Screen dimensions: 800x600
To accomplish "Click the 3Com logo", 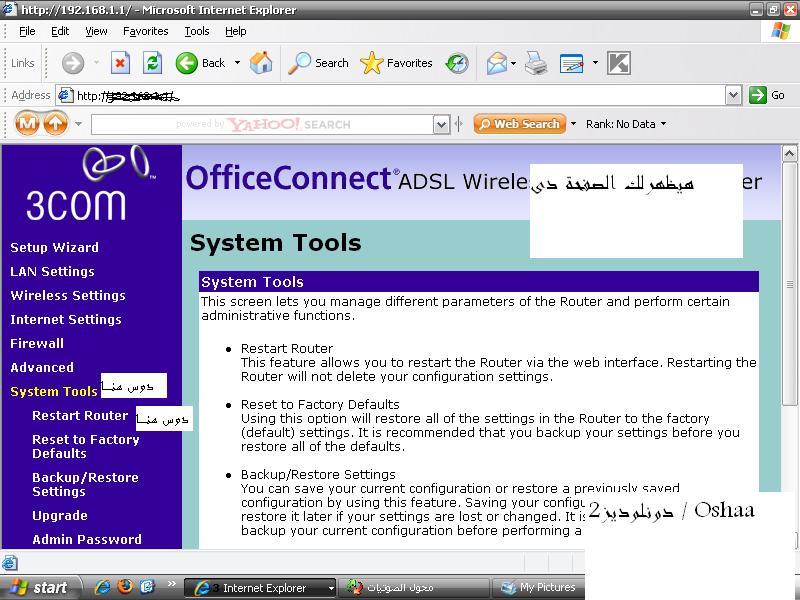I will tap(90, 184).
